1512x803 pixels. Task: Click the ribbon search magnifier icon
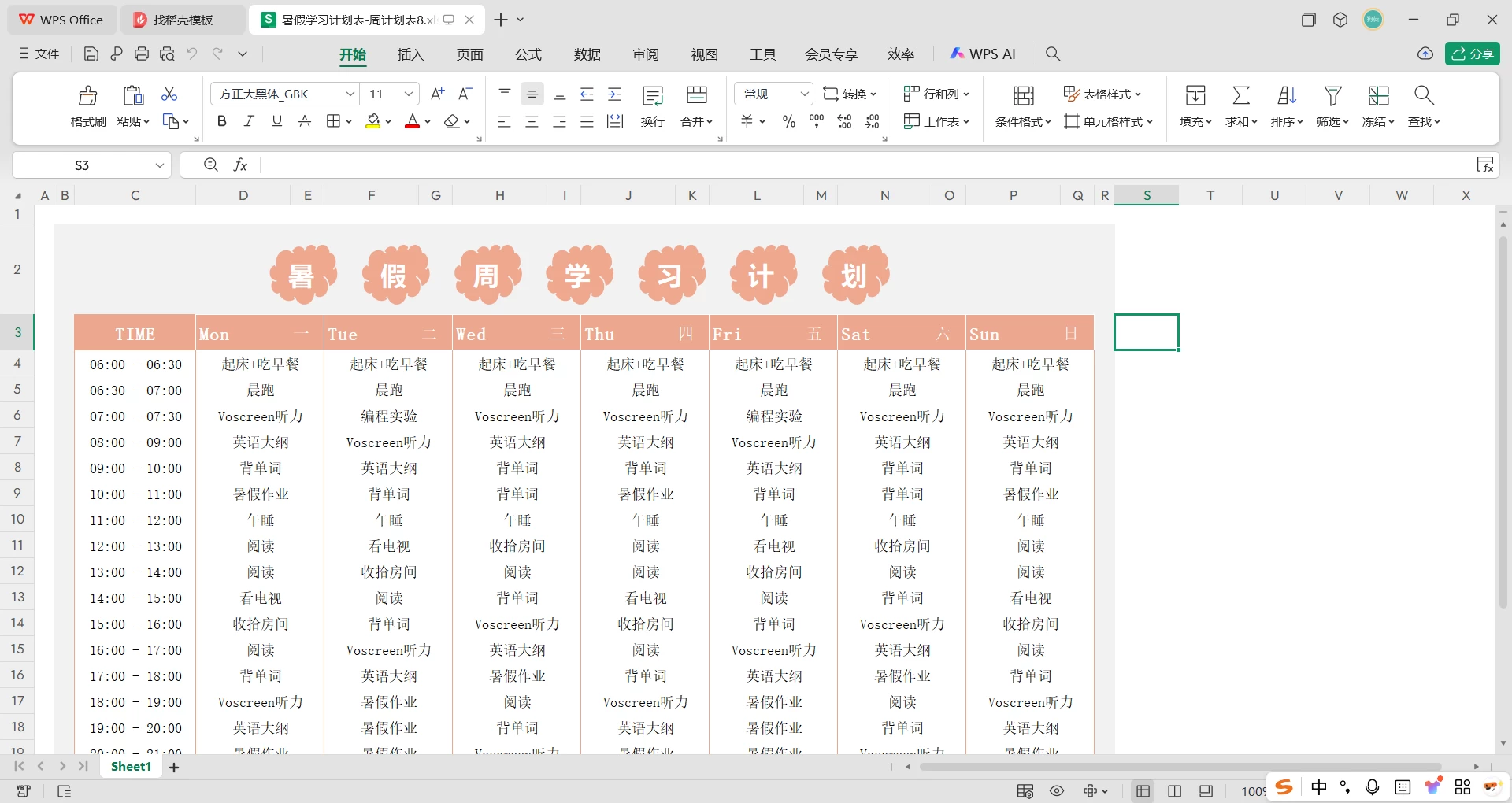[1053, 54]
